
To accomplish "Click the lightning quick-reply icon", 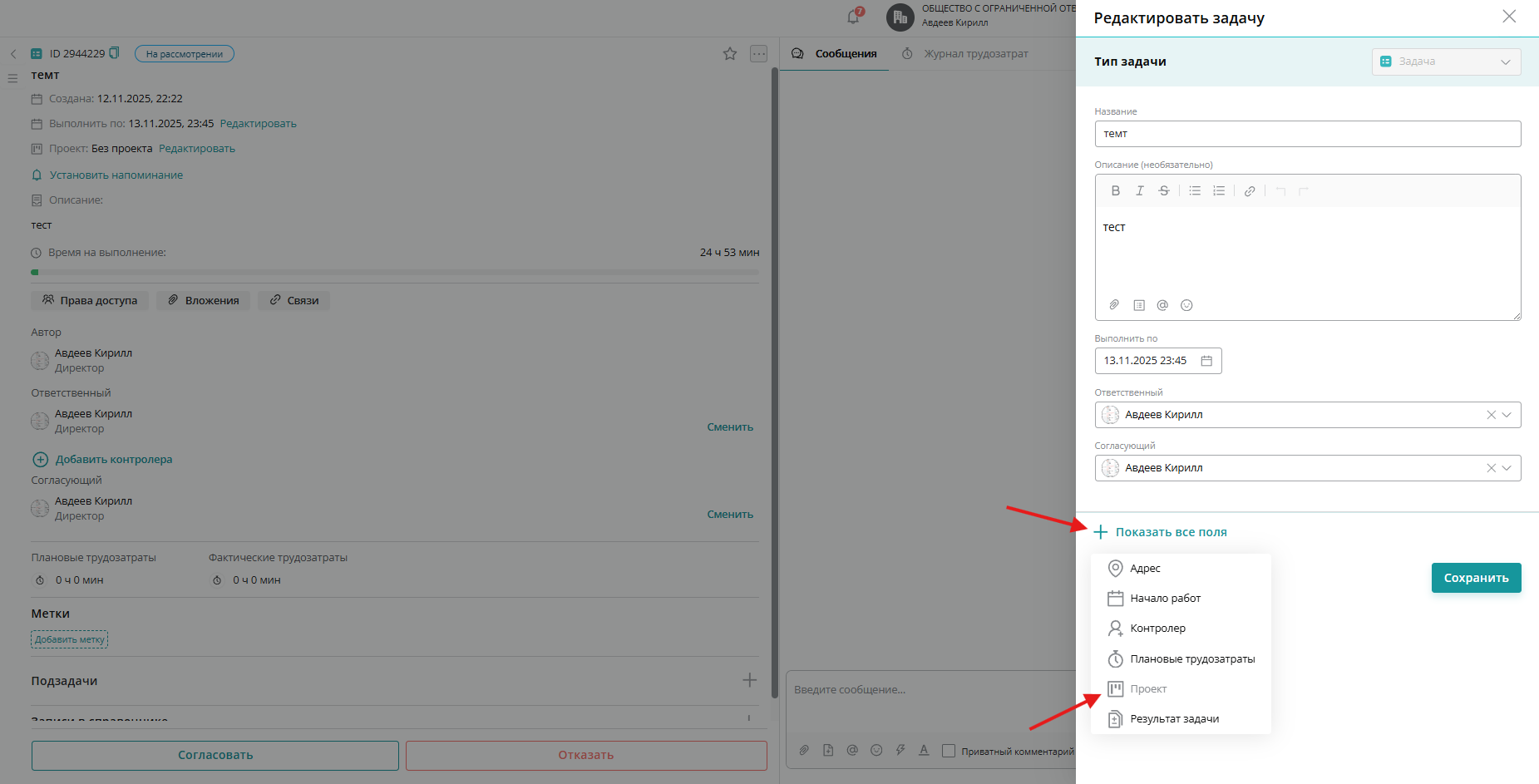I will (900, 750).
